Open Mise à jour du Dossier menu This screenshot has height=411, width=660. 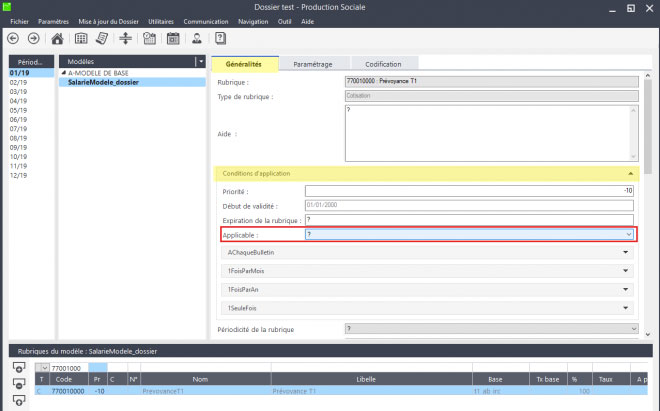[108, 21]
